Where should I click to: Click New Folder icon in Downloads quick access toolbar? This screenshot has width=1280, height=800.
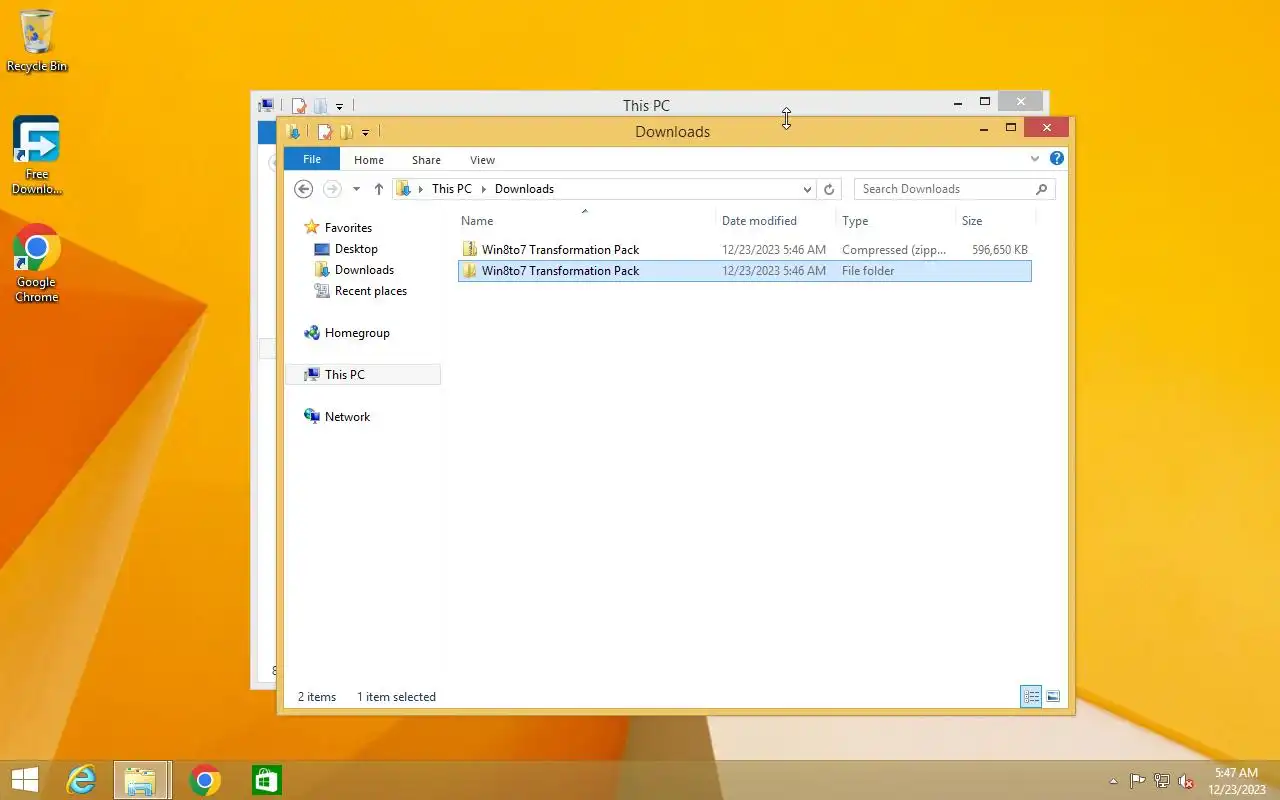(x=346, y=132)
